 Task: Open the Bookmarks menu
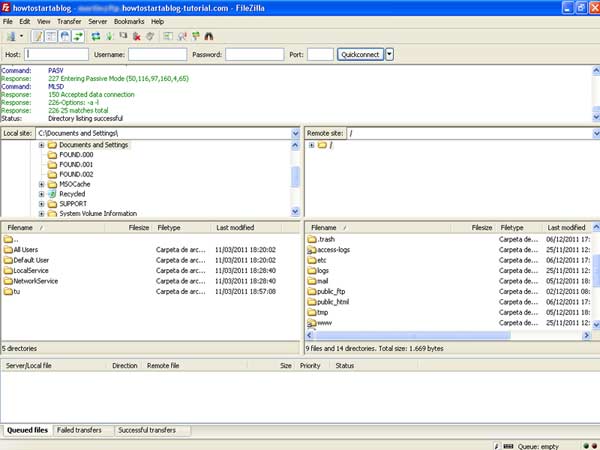point(129,21)
